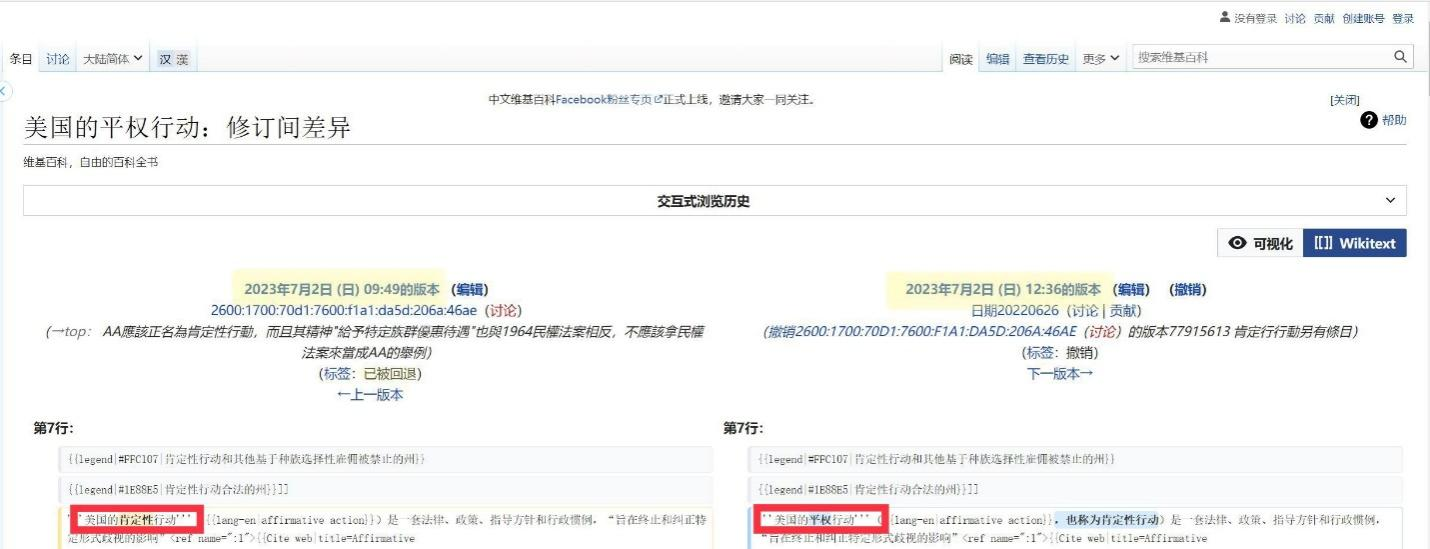Click 帮助 help link text

[x=1394, y=120]
